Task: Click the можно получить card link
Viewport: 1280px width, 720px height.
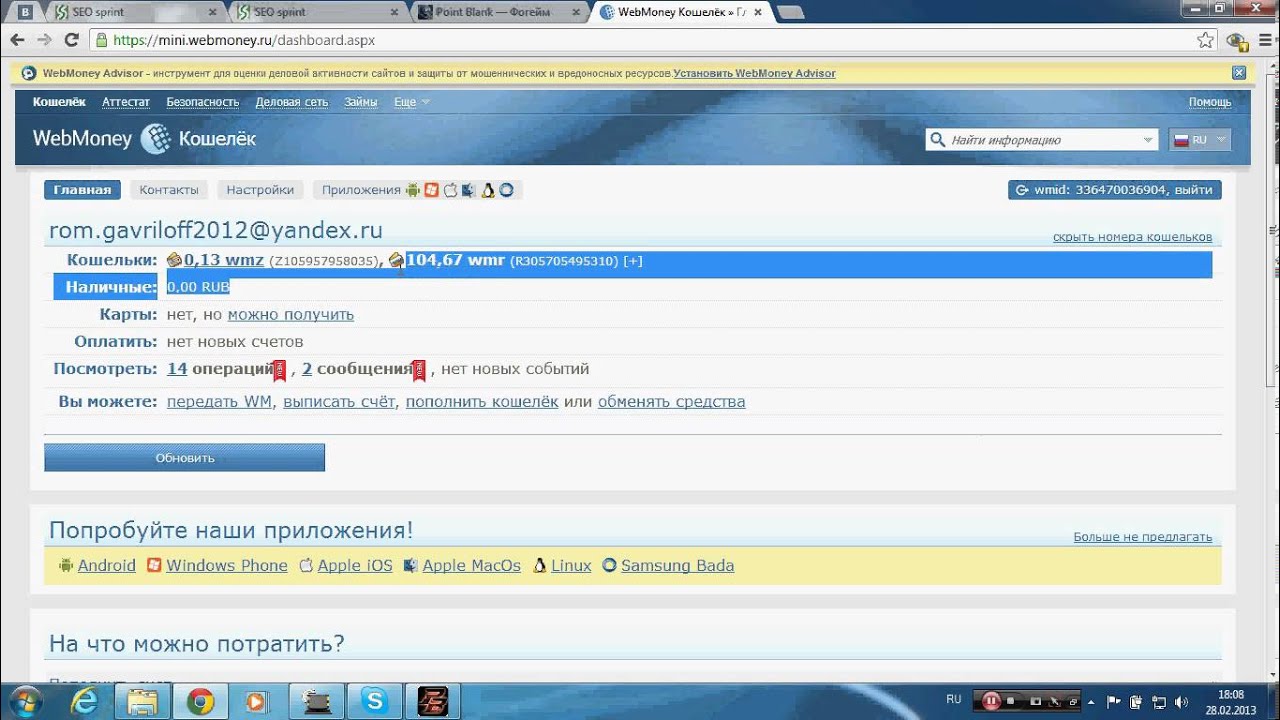Action: coord(291,314)
